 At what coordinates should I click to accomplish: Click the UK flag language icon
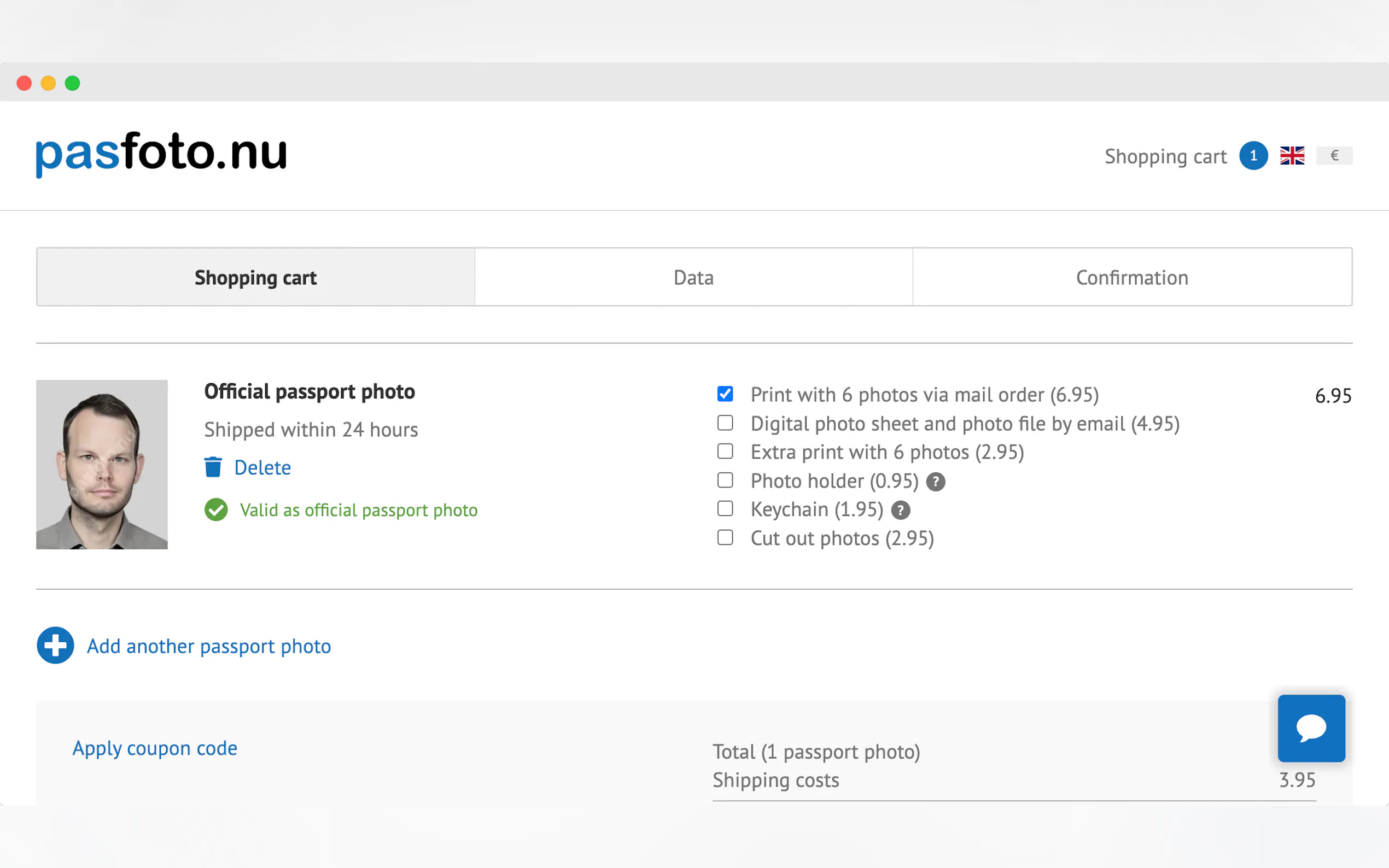point(1292,156)
